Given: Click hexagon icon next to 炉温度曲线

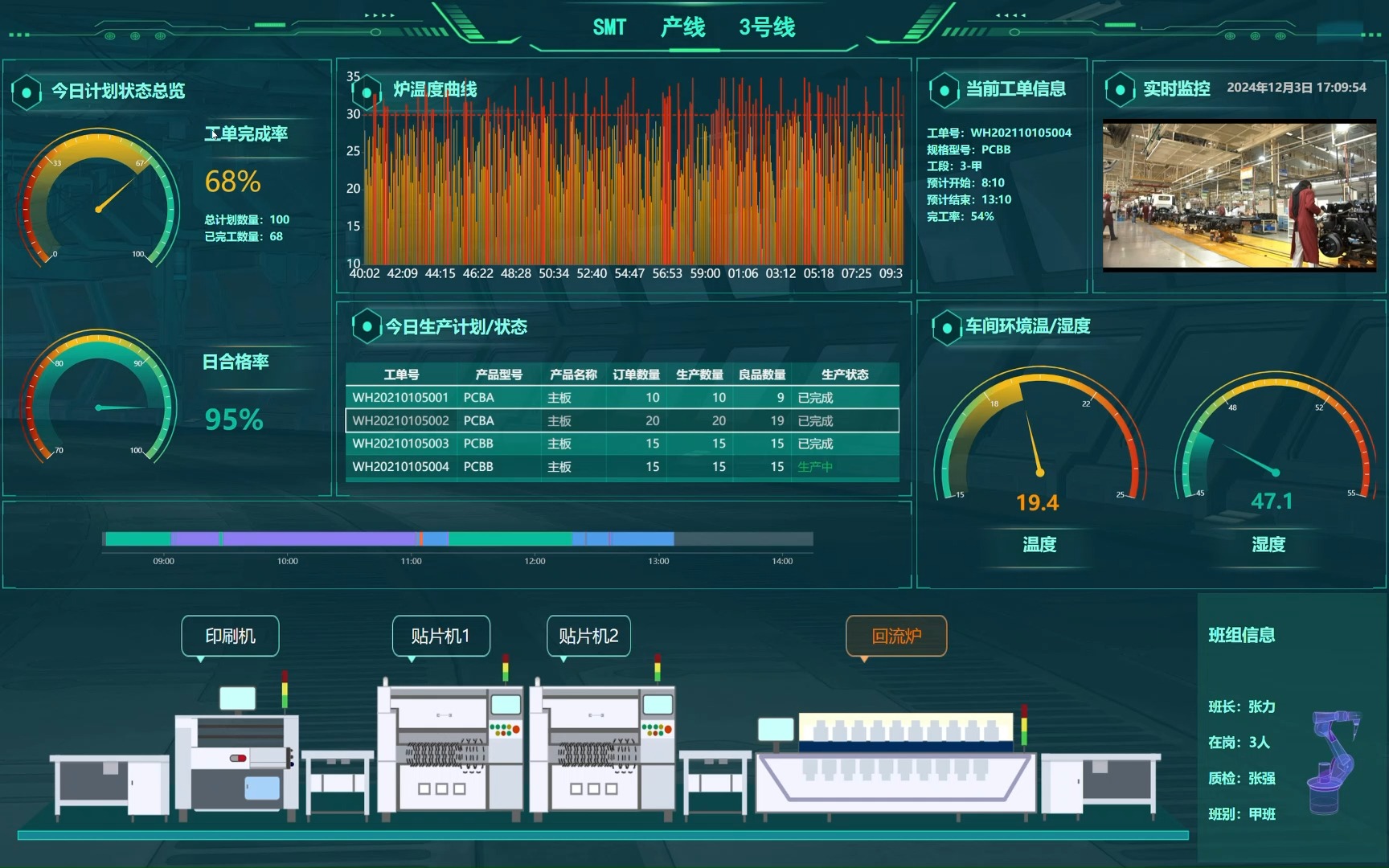Looking at the screenshot, I should tap(367, 92).
